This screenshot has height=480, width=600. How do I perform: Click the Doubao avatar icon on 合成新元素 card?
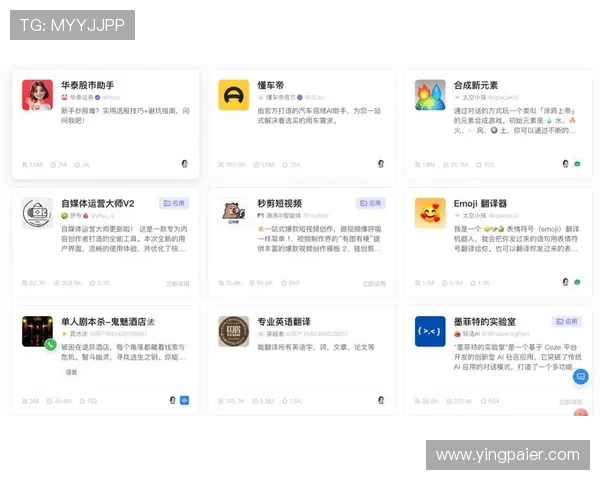click(x=566, y=164)
